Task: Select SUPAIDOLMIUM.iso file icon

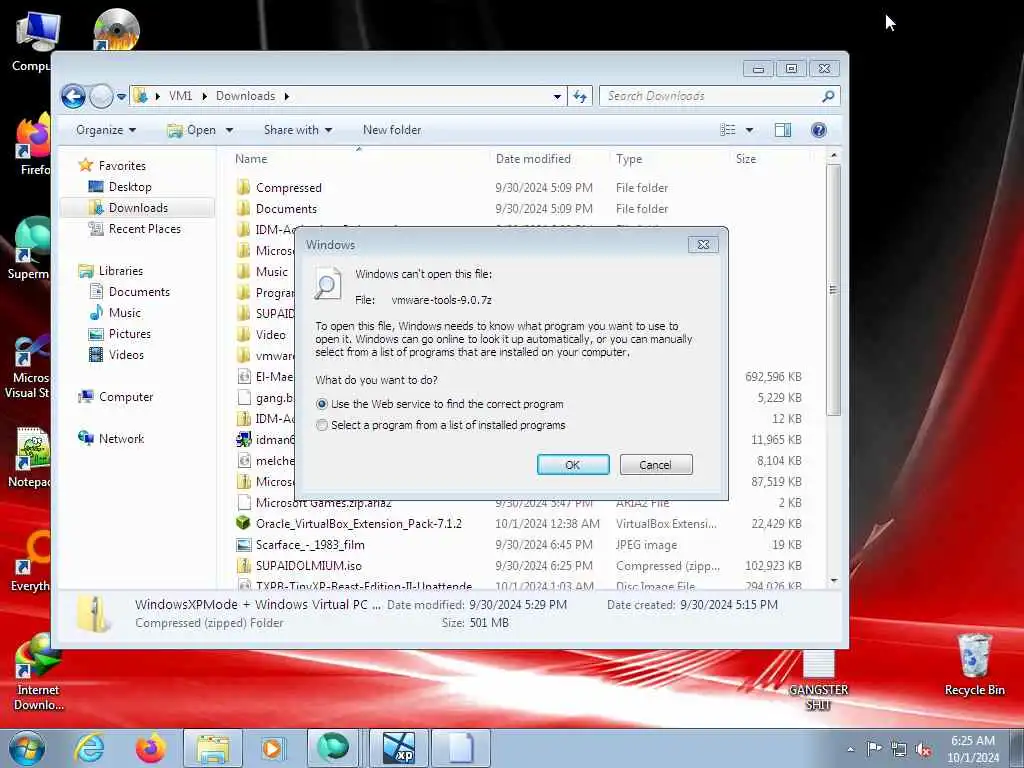Action: (244, 566)
